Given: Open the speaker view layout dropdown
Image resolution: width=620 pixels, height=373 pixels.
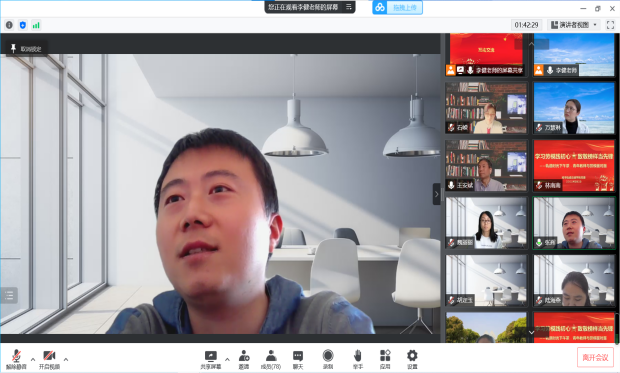Looking at the screenshot, I should click(574, 25).
